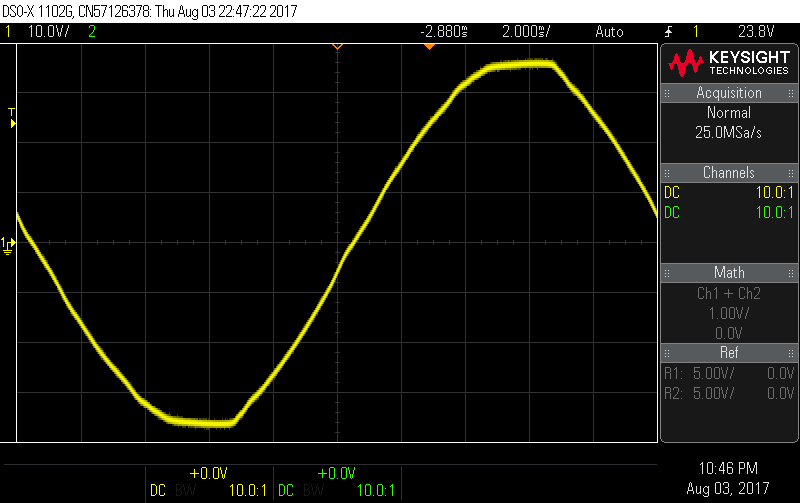Click the Math 0.0V offset value
Image resolution: width=800 pixels, height=503 pixels.
point(729,333)
